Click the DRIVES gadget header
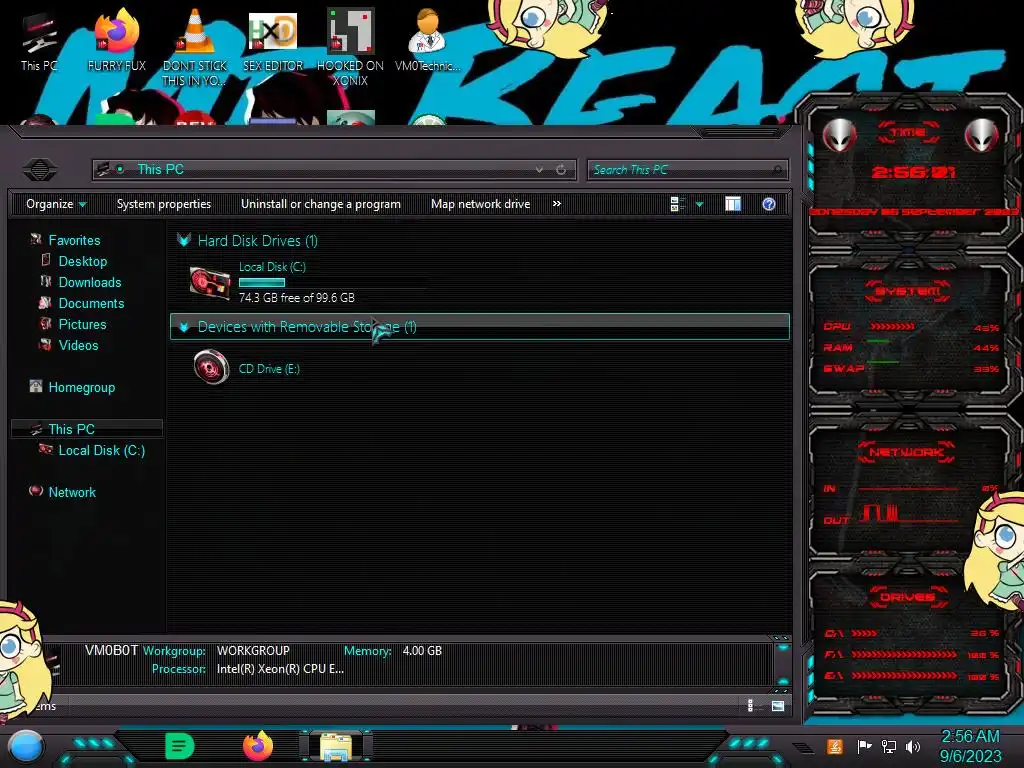The height and width of the screenshot is (768, 1024). pos(906,597)
